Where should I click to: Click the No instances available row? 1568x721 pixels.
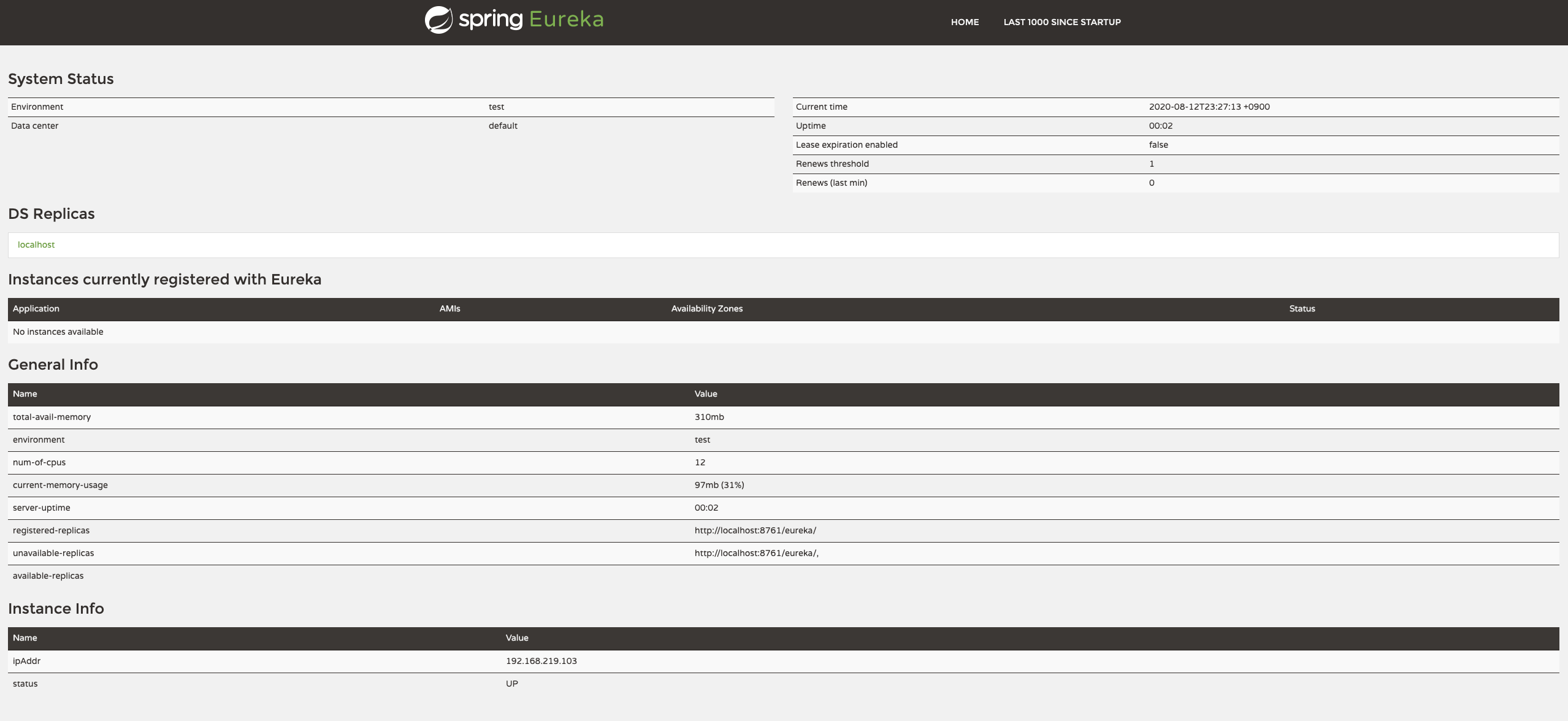58,332
